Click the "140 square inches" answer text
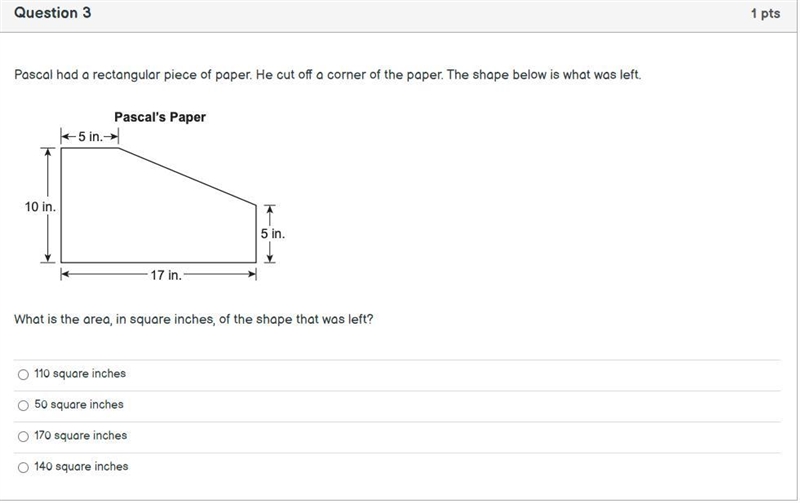The image size is (800, 503). 81,466
